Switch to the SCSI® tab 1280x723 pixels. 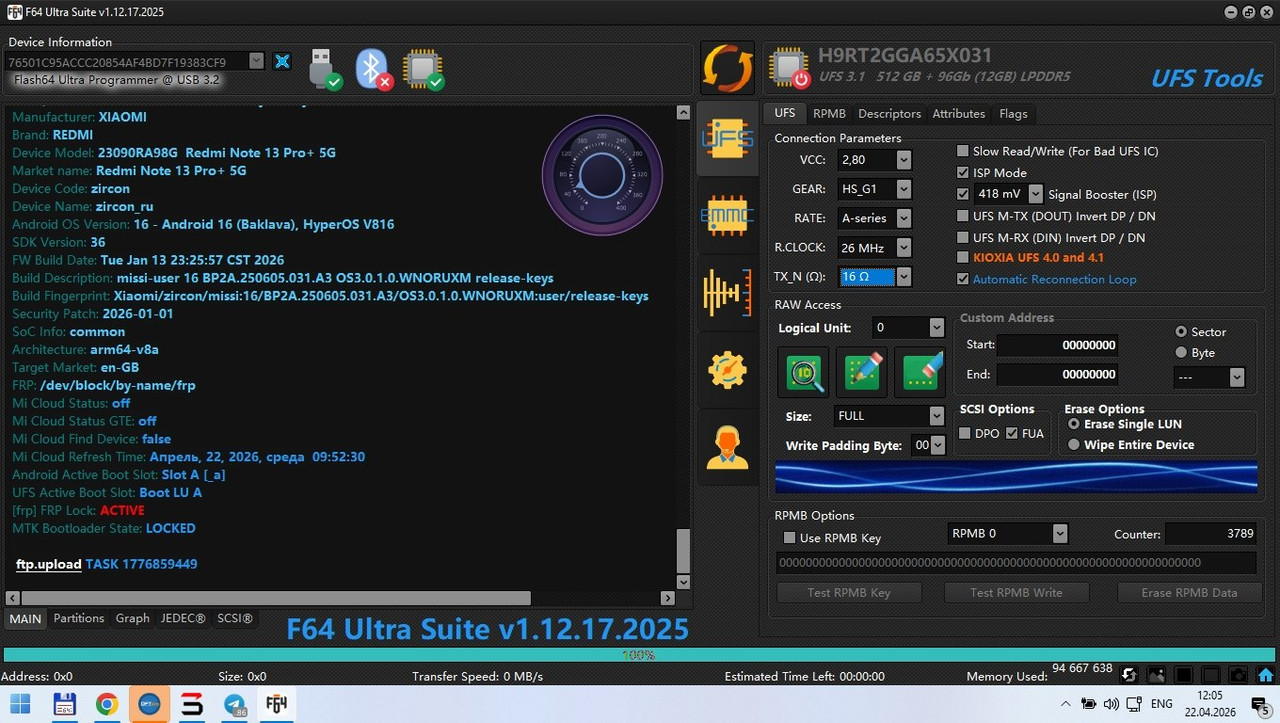click(235, 619)
